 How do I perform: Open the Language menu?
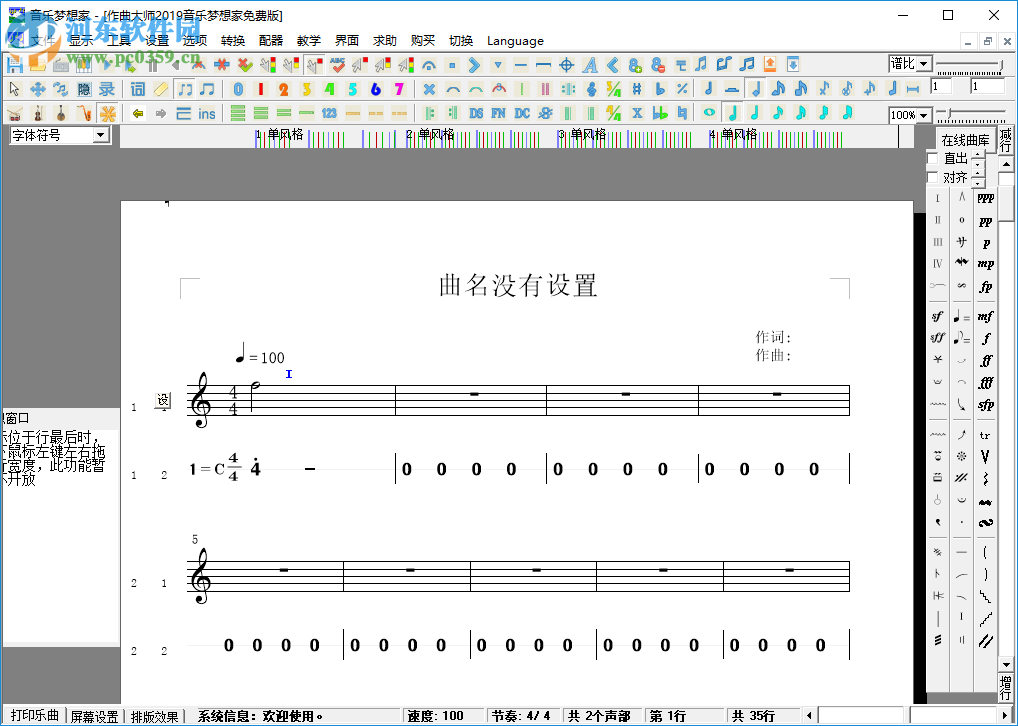515,41
